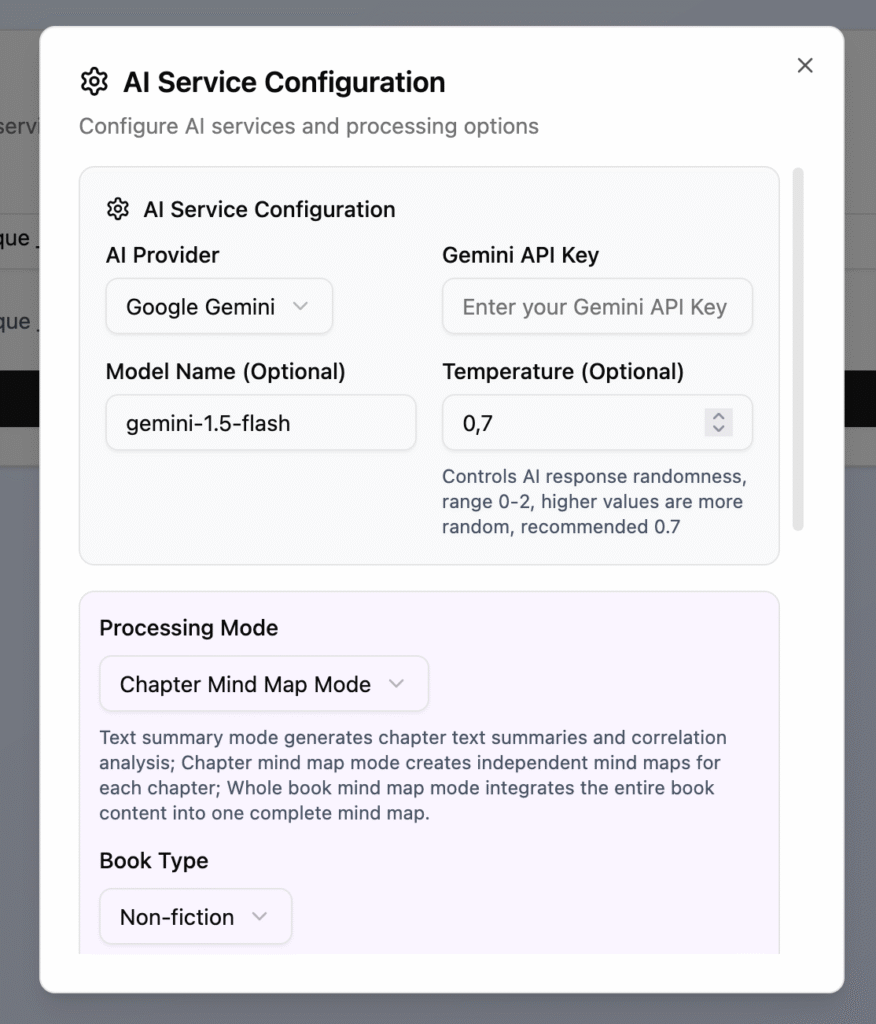The image size is (876, 1024).
Task: Click 'Configure AI services and processing options' subtitle
Action: [309, 126]
